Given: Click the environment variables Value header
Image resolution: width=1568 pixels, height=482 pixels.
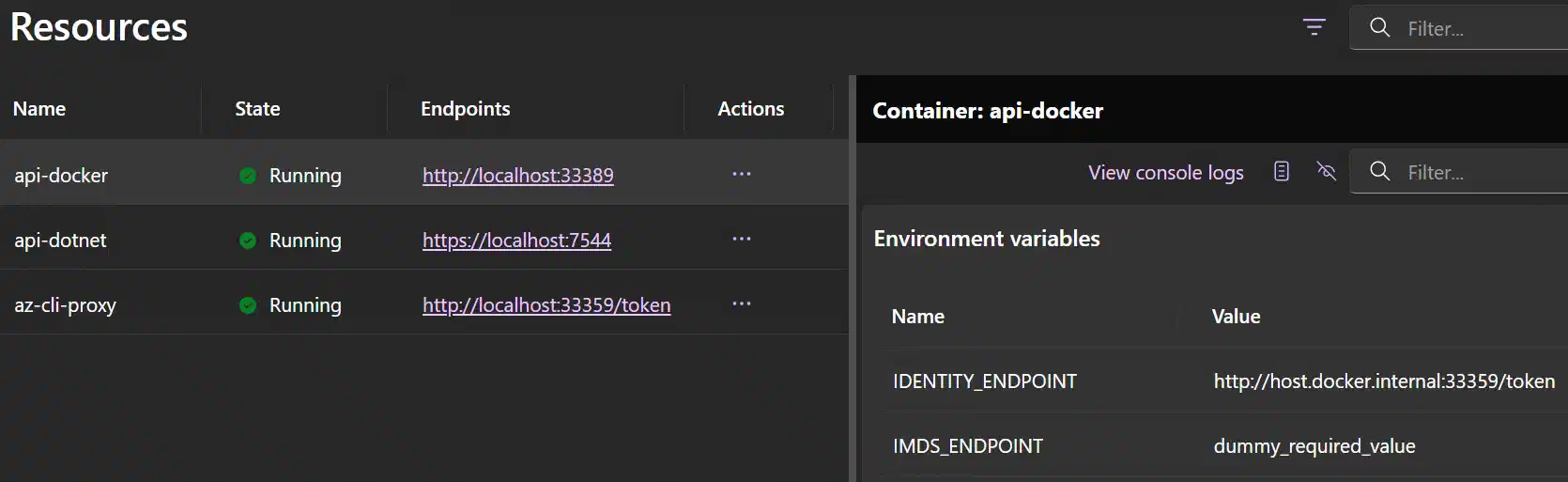Looking at the screenshot, I should click(x=1236, y=317).
